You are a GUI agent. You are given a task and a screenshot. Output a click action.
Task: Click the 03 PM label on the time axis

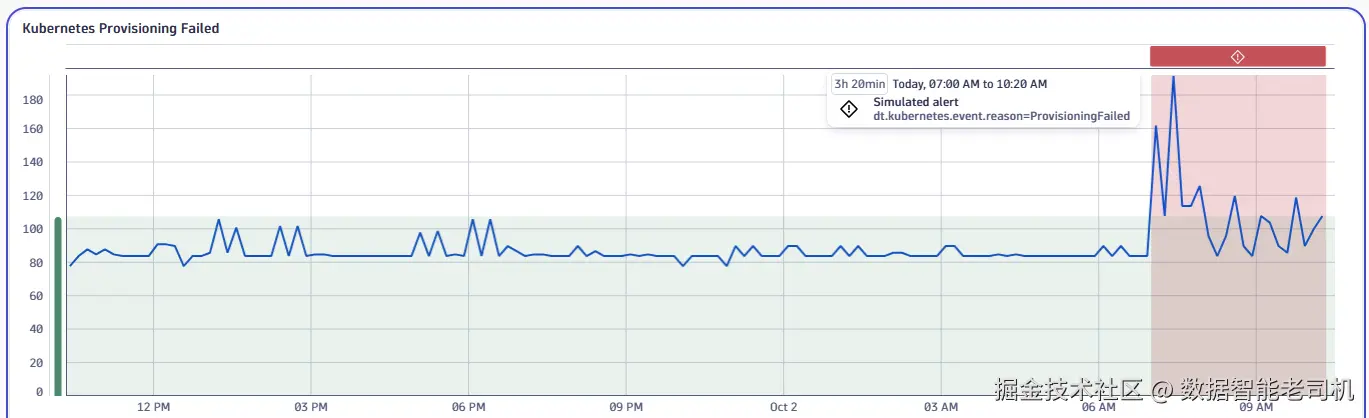tap(311, 407)
